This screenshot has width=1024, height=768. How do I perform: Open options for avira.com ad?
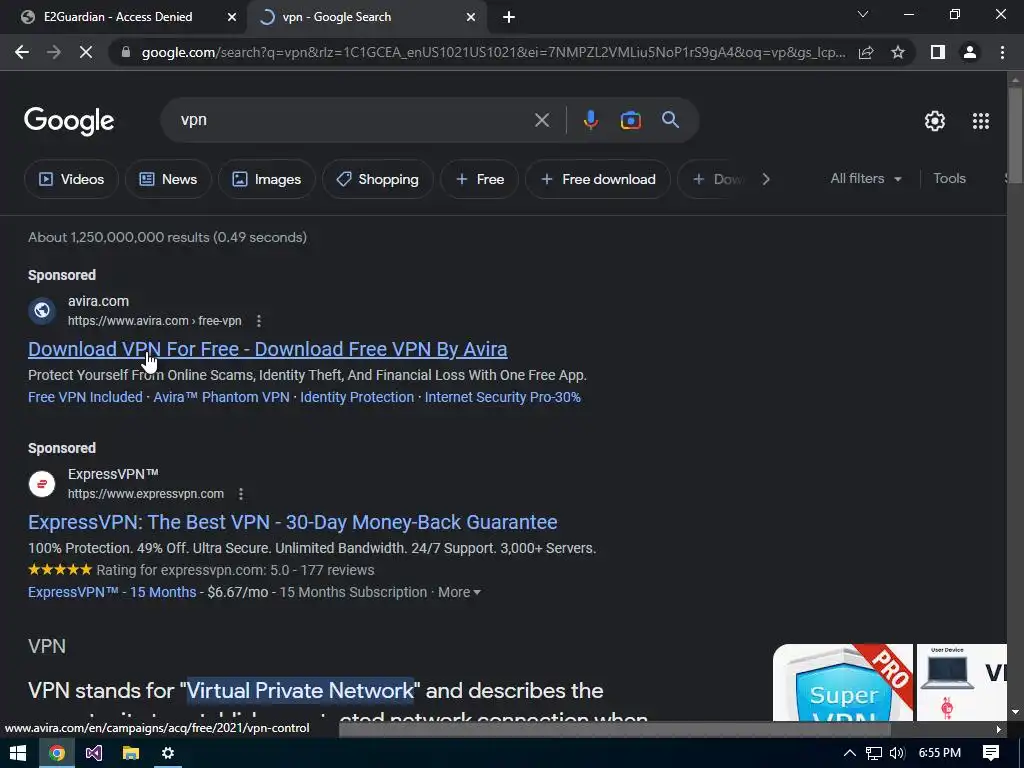pyautogui.click(x=259, y=321)
